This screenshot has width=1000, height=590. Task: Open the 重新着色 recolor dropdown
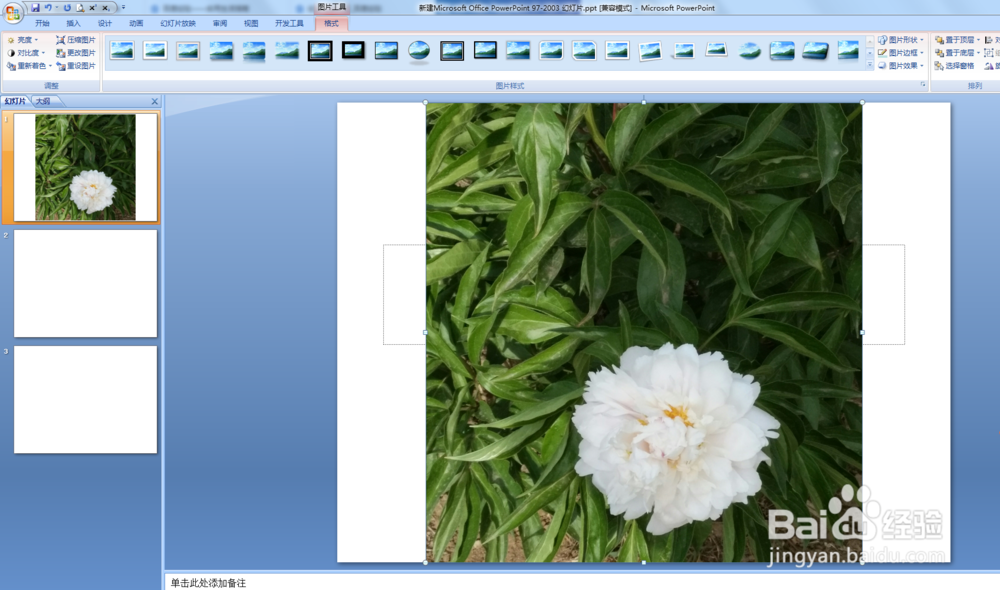tap(29, 66)
